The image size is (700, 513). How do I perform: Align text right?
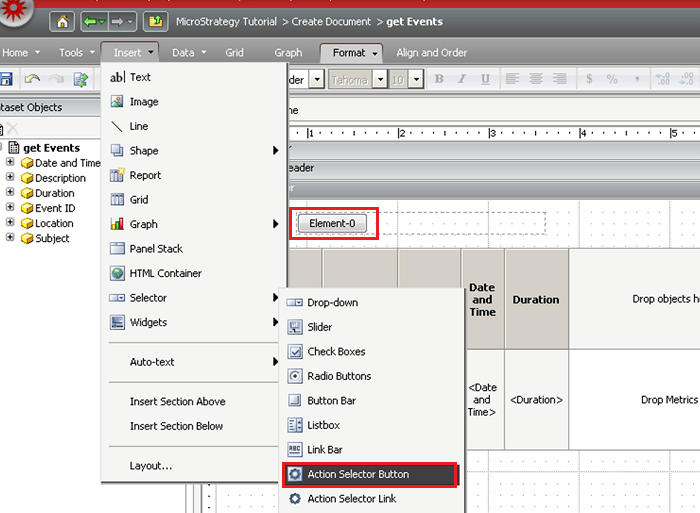[x=559, y=79]
